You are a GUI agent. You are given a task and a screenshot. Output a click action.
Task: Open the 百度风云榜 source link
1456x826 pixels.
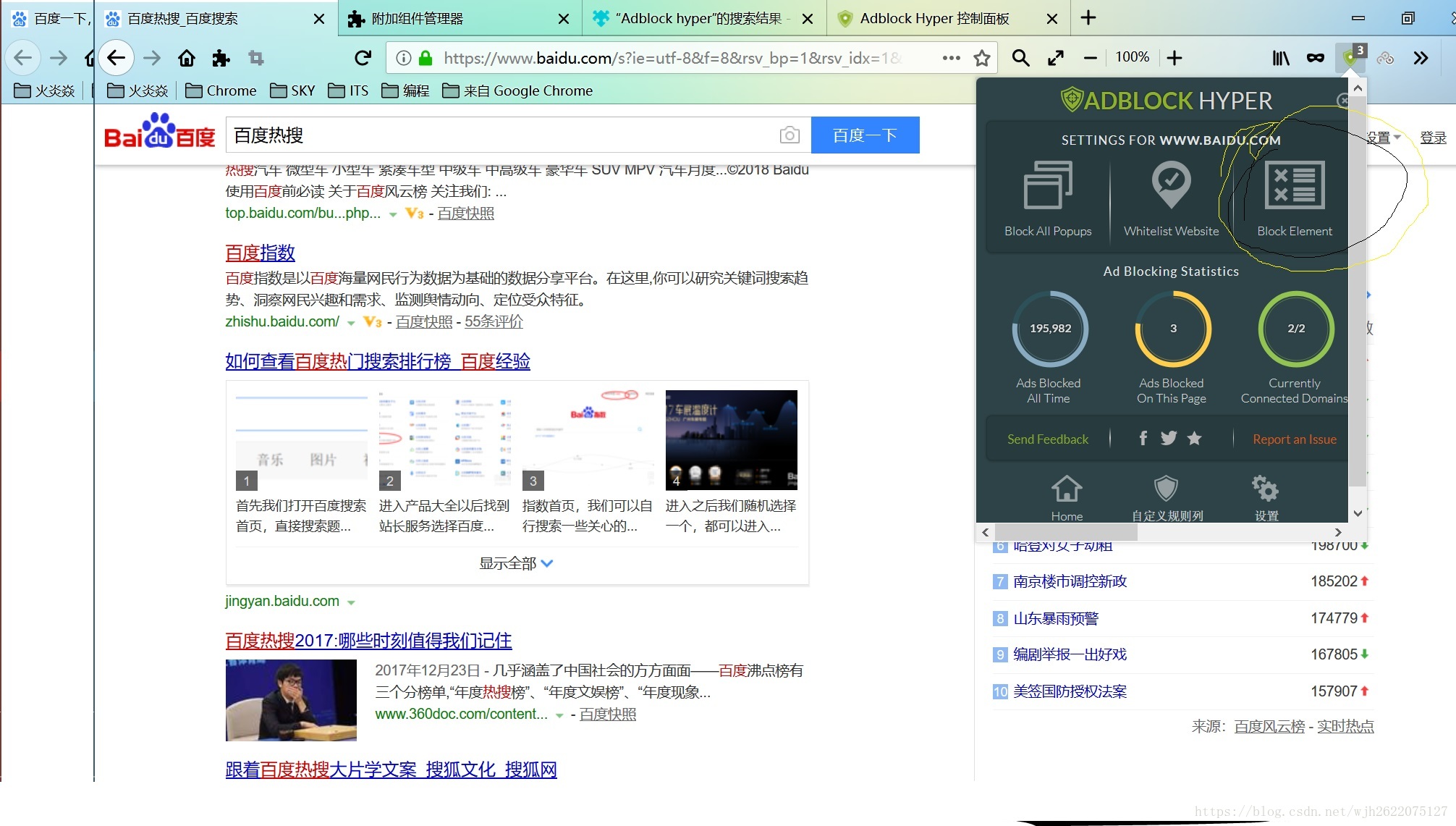tap(1269, 726)
